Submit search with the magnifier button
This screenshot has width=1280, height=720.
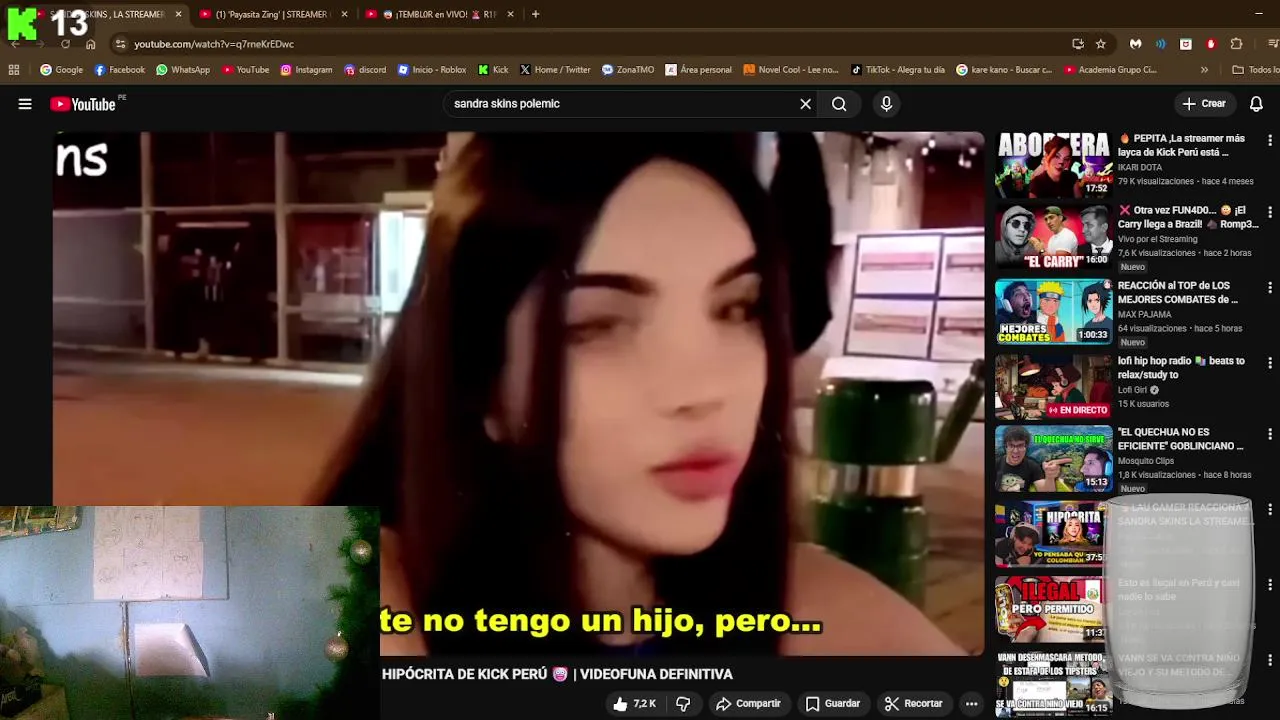point(839,104)
